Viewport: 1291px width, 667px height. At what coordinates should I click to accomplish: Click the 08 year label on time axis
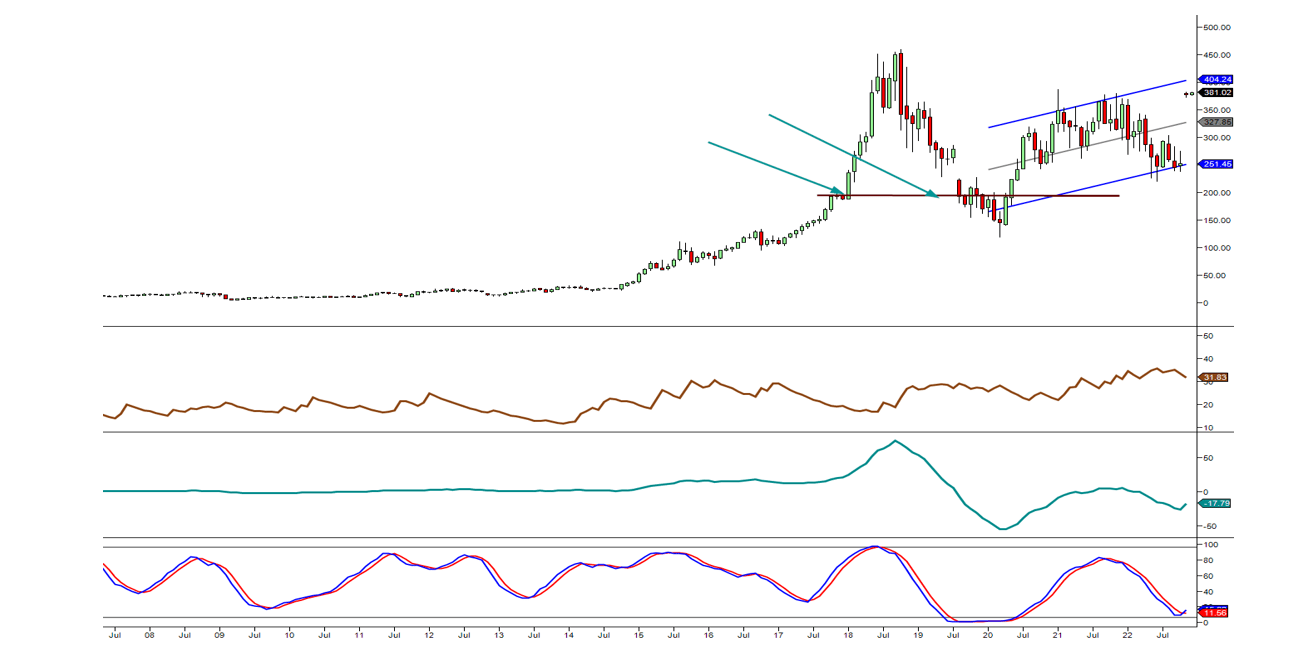click(149, 634)
